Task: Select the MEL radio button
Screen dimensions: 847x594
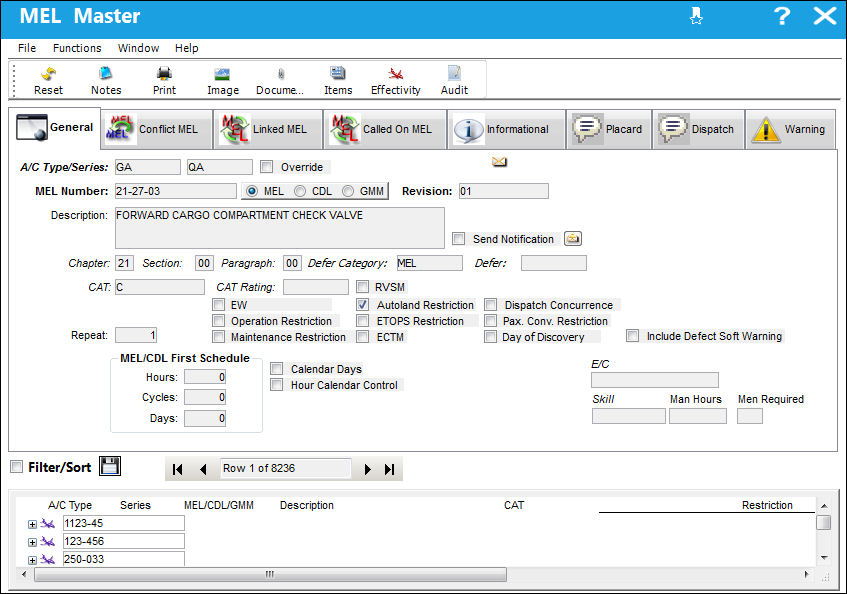Action: click(252, 191)
